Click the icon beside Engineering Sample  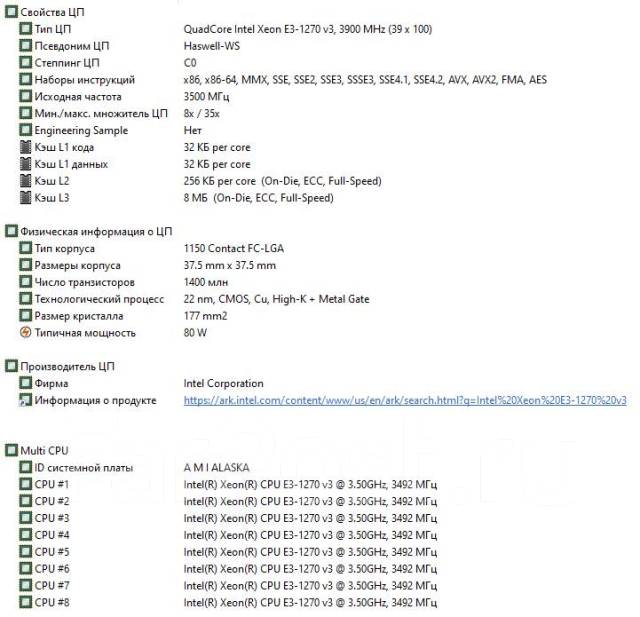[x=25, y=130]
